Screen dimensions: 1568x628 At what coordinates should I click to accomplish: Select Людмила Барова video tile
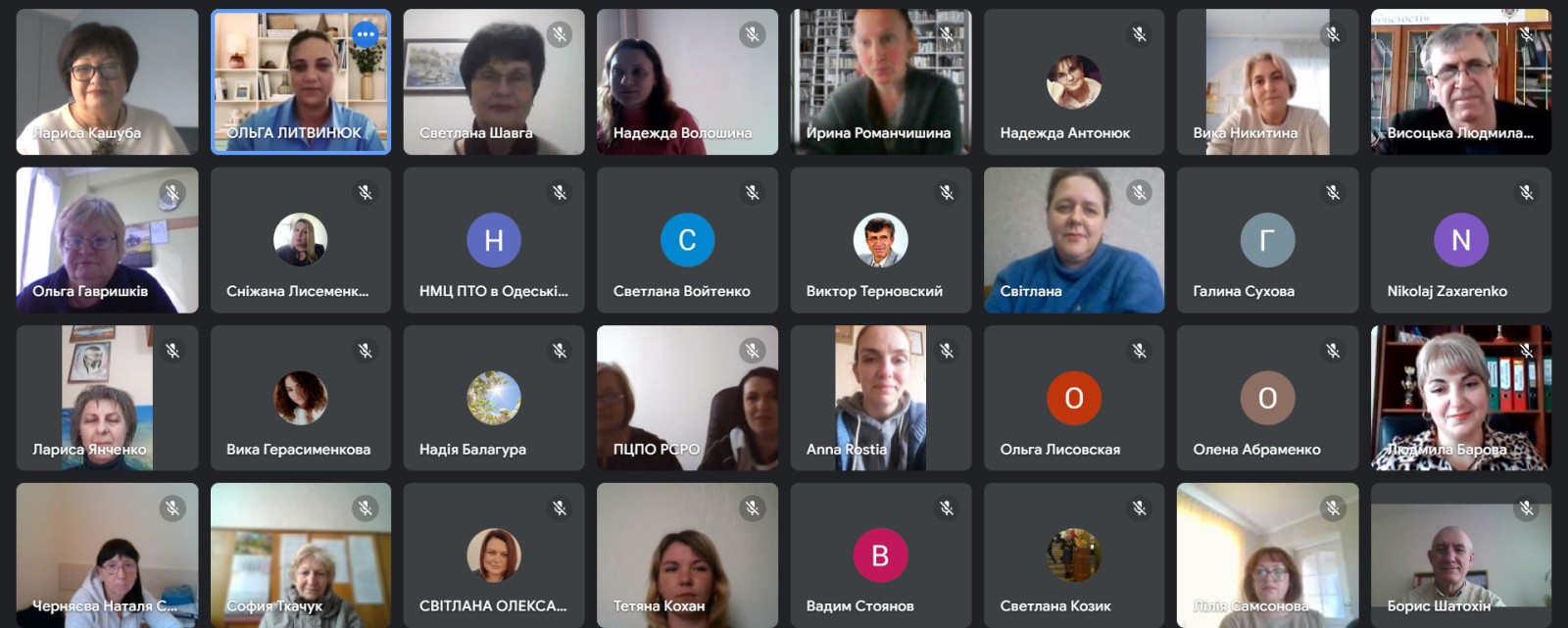click(1461, 398)
